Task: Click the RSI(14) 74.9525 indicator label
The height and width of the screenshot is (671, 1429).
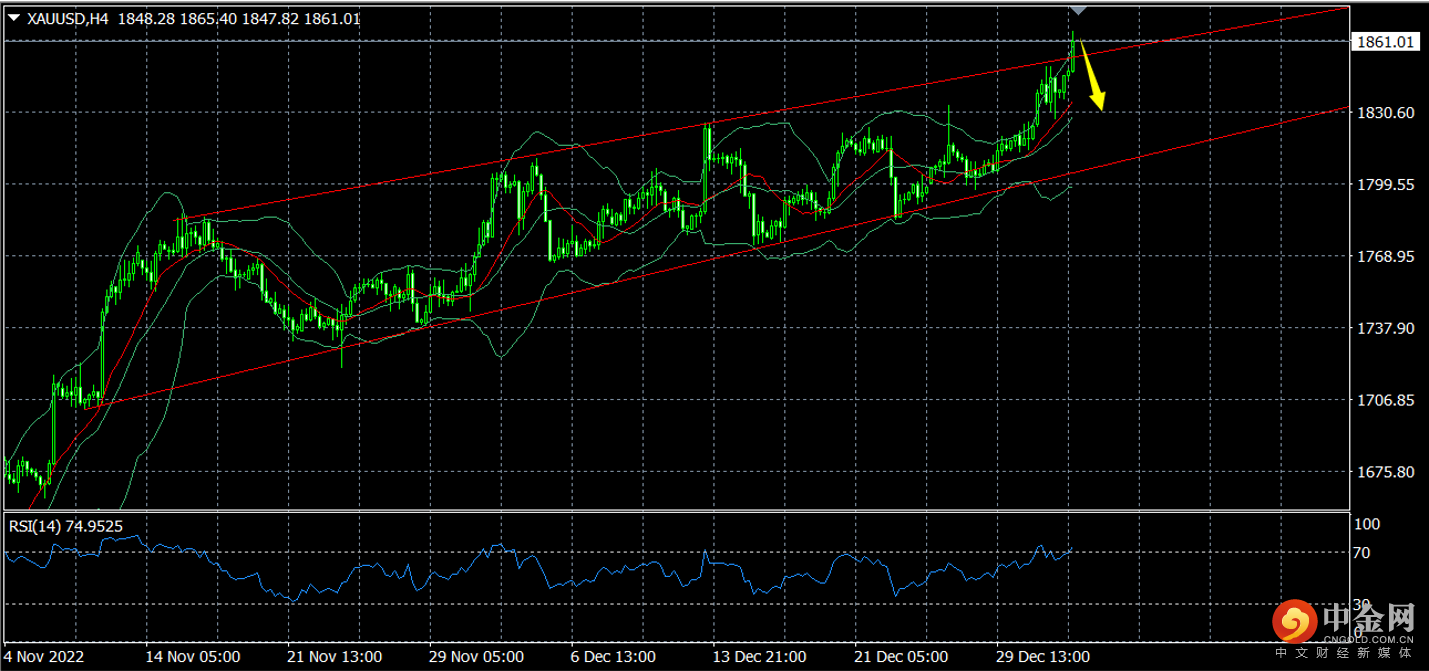Action: click(66, 525)
